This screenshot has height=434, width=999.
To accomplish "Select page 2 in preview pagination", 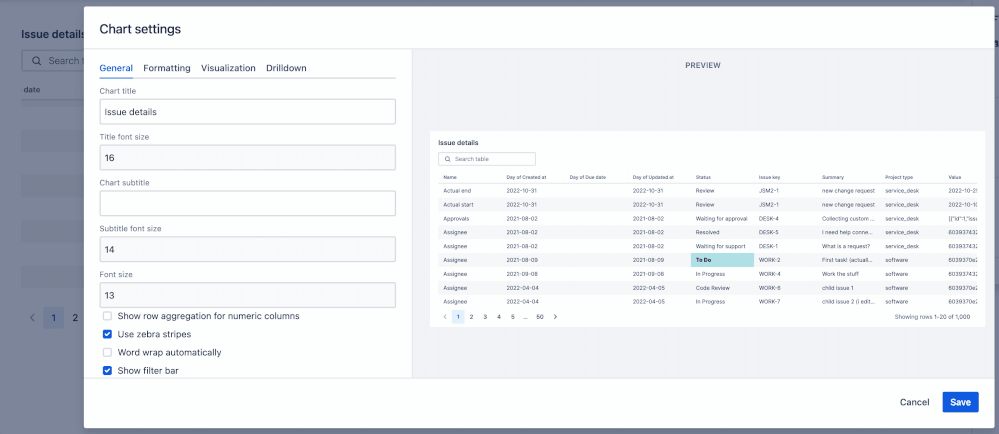I will point(471,317).
